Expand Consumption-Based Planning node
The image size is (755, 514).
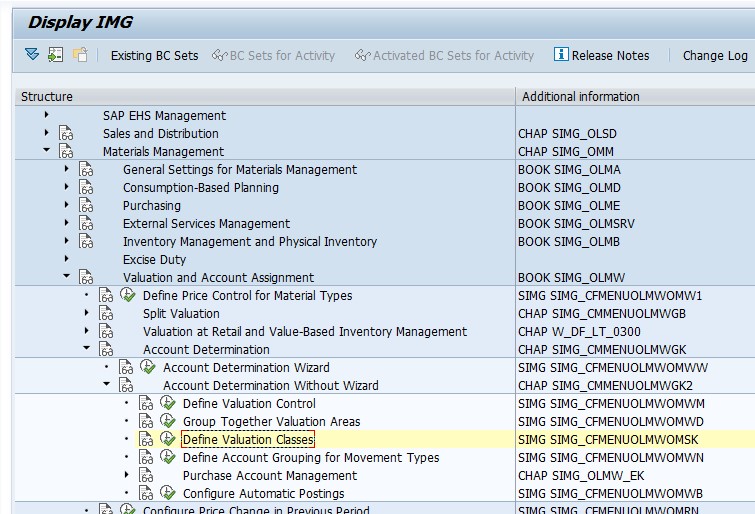66,186
